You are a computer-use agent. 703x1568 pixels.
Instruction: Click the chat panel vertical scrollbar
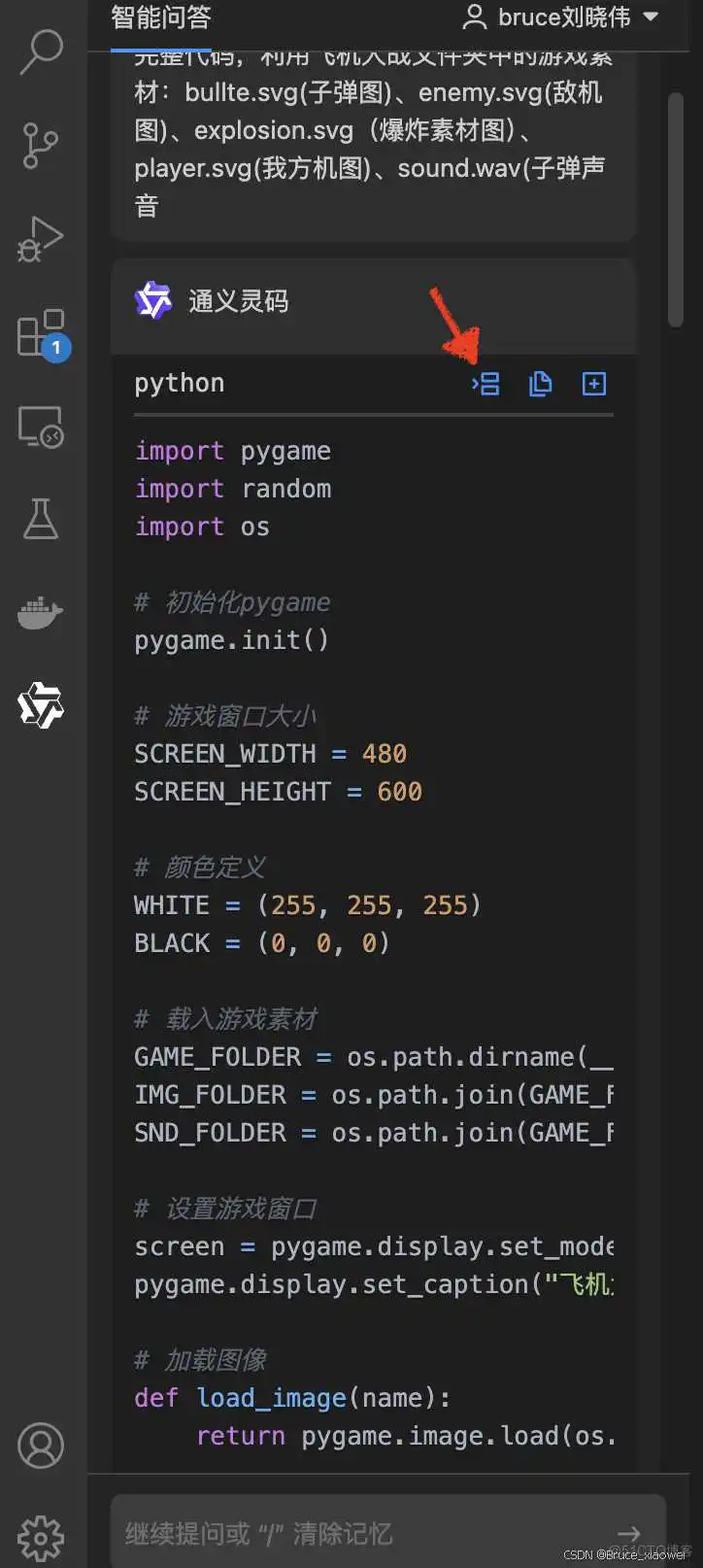click(676, 210)
